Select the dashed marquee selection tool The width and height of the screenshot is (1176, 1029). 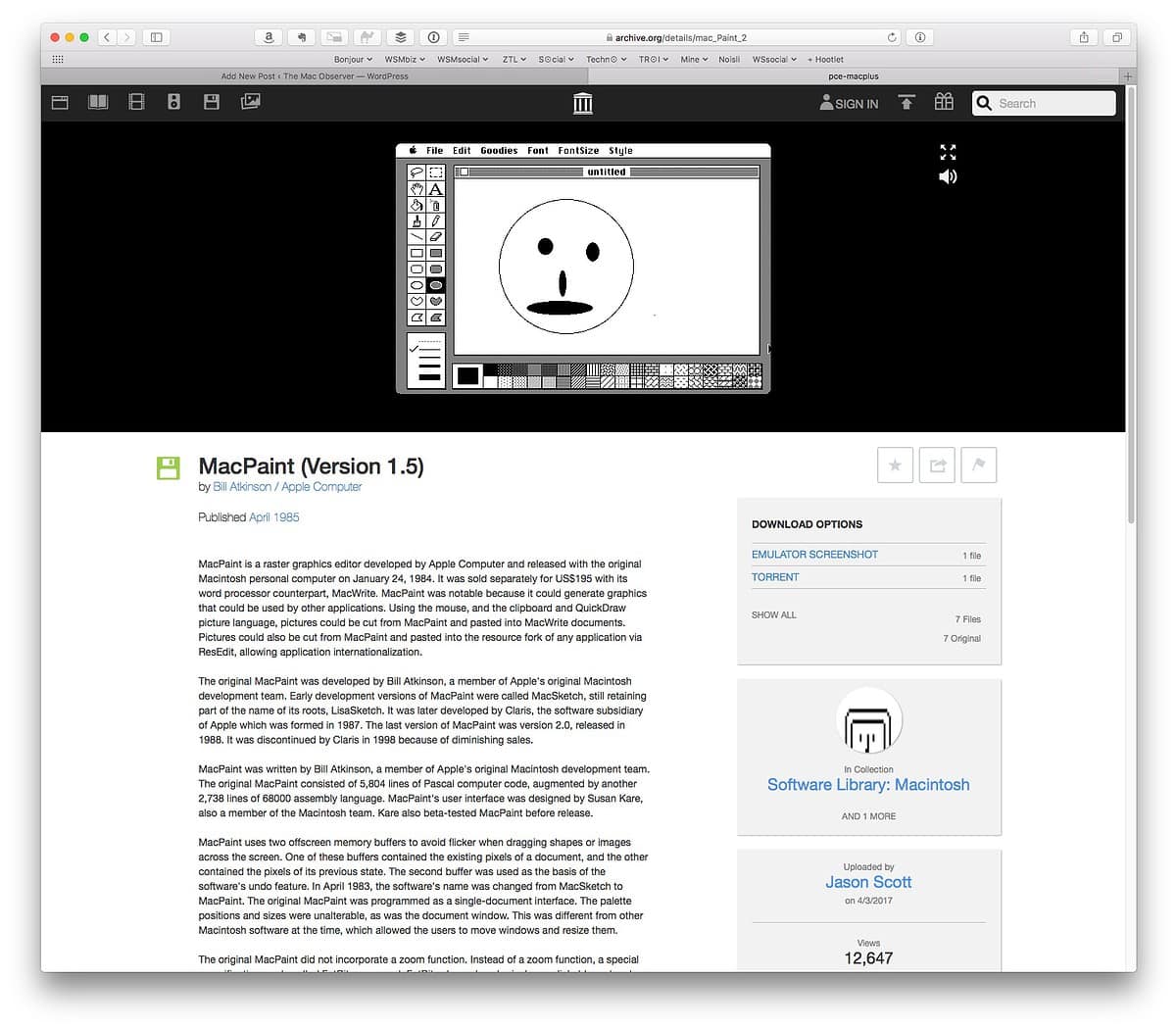[x=436, y=171]
